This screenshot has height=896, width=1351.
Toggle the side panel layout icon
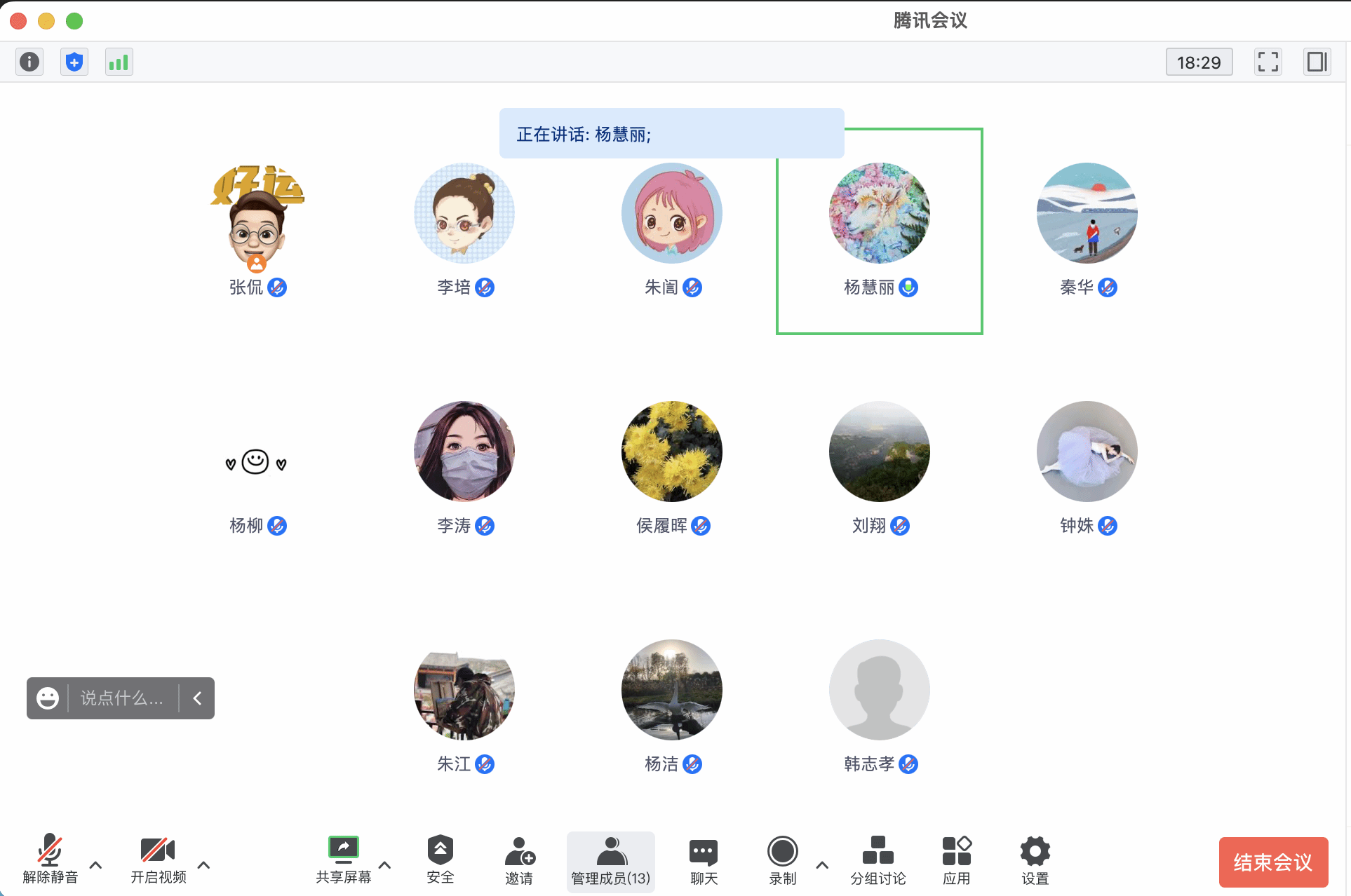coord(1317,62)
